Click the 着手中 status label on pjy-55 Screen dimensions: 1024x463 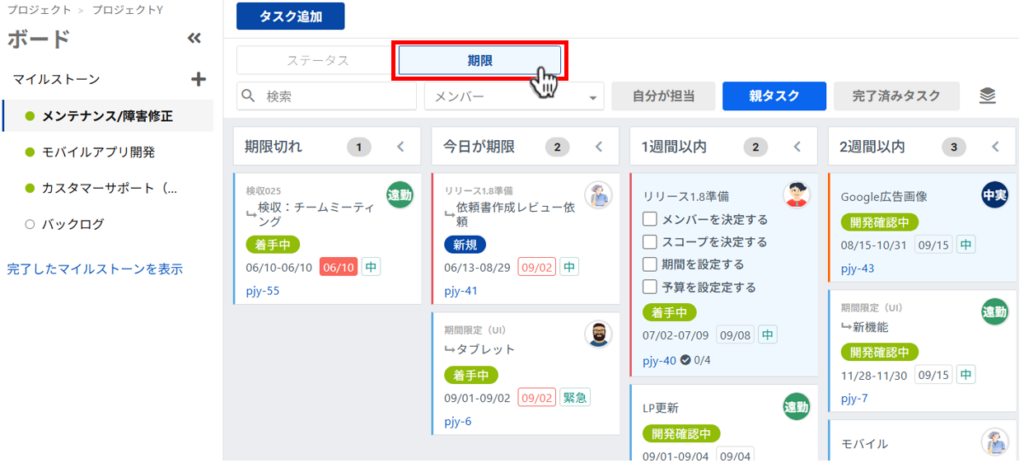[x=272, y=244]
